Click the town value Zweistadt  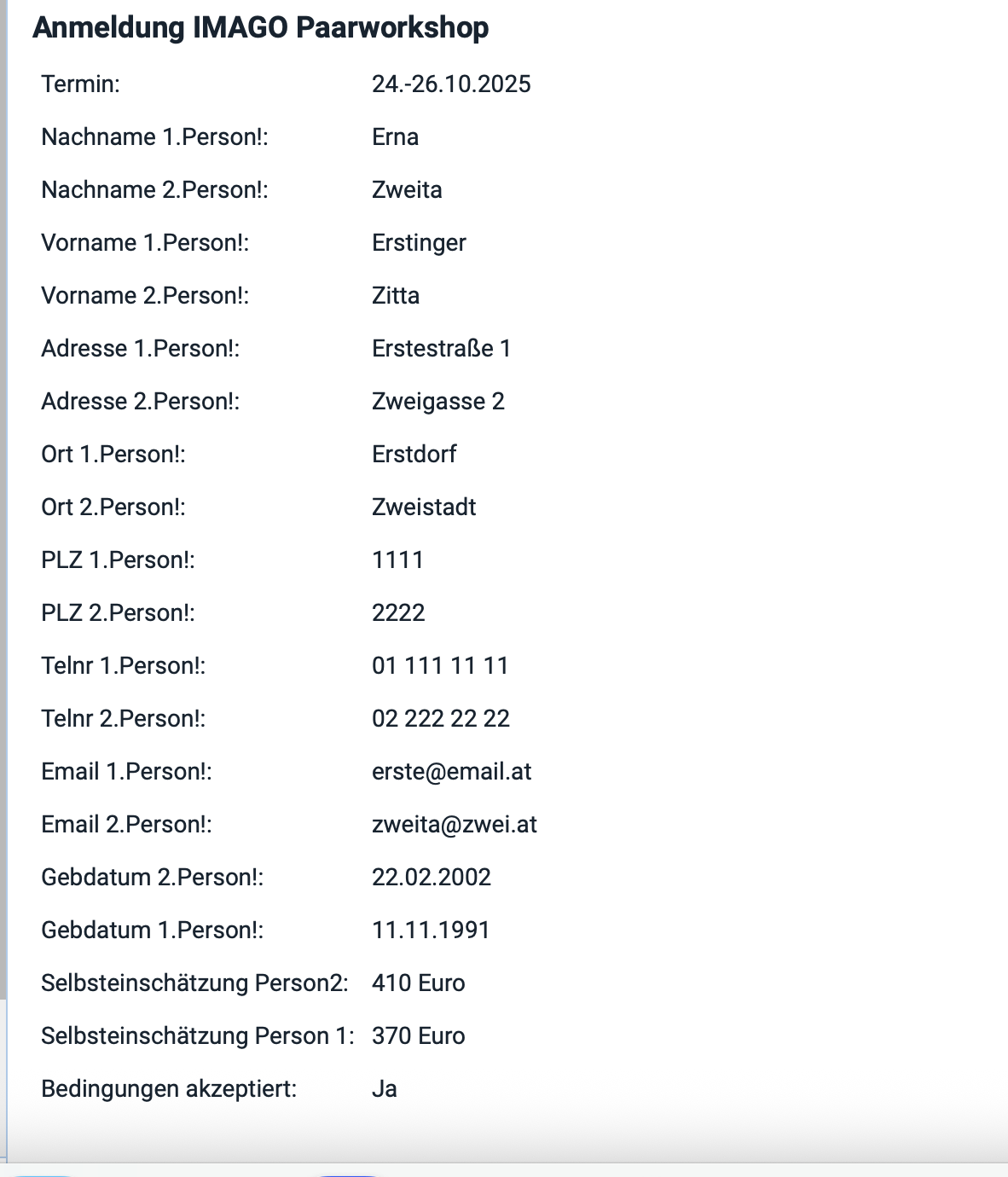pos(424,507)
